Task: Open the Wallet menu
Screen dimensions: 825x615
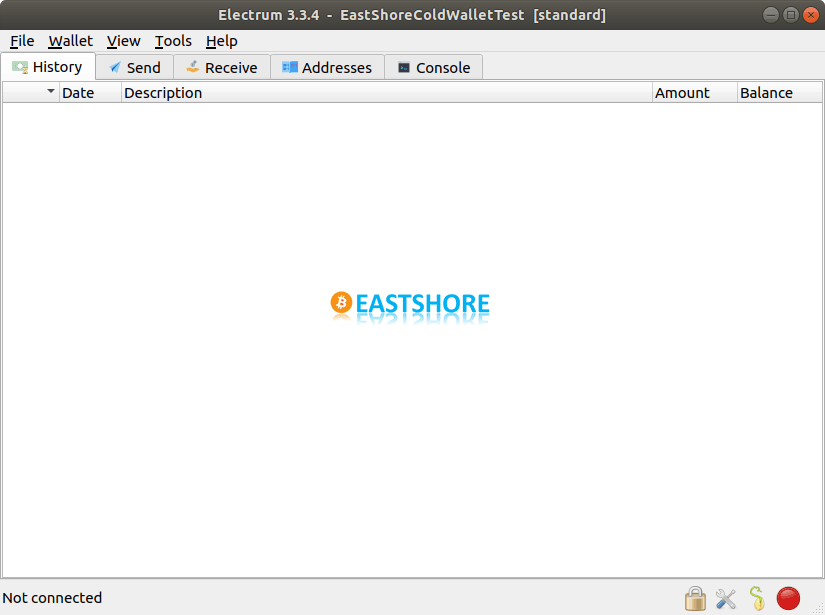Action: coord(71,41)
